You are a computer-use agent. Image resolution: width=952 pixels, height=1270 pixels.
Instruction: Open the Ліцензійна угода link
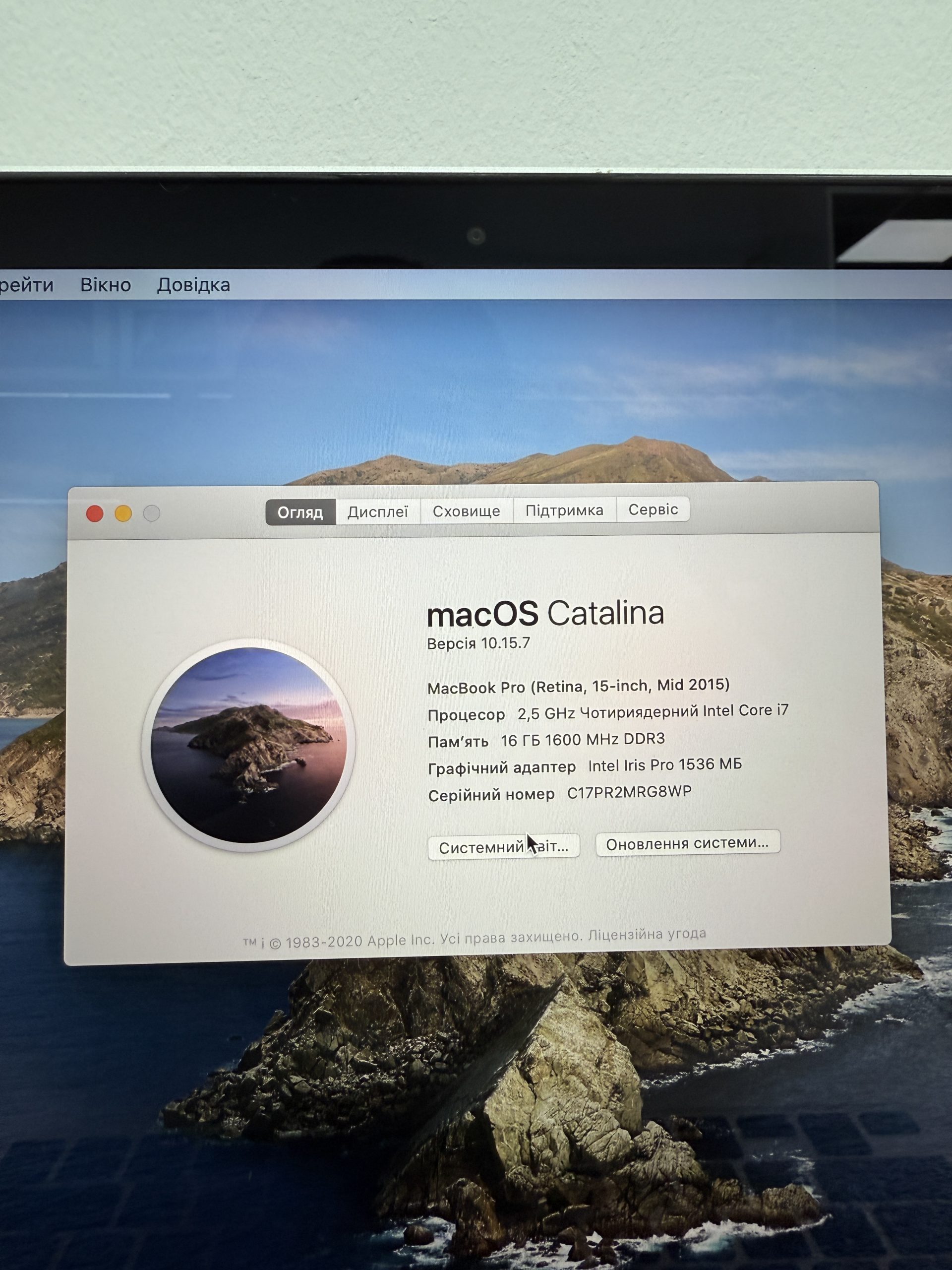coord(647,934)
